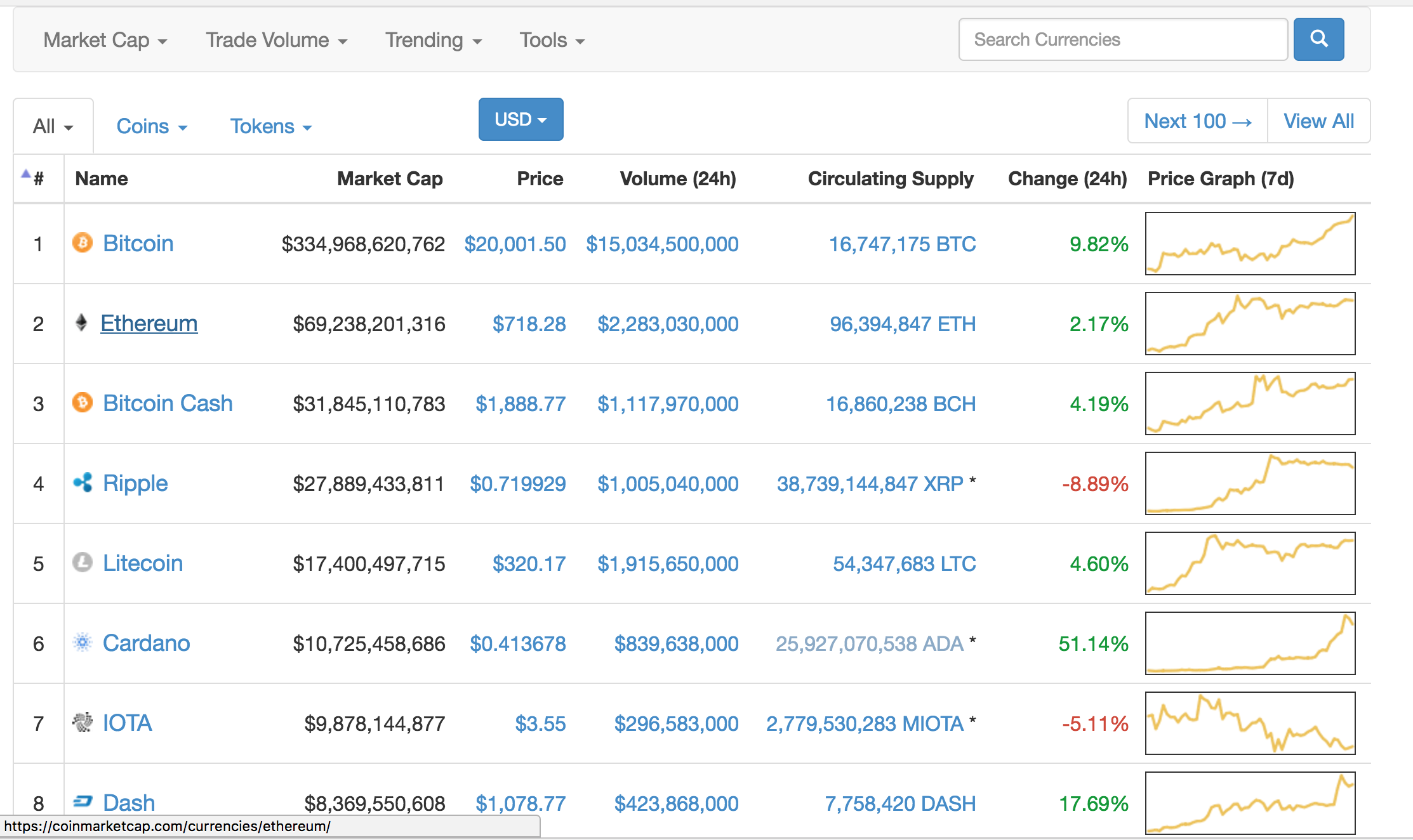Viewport: 1413px width, 840px height.
Task: Open the Ripple currency link
Action: click(135, 483)
